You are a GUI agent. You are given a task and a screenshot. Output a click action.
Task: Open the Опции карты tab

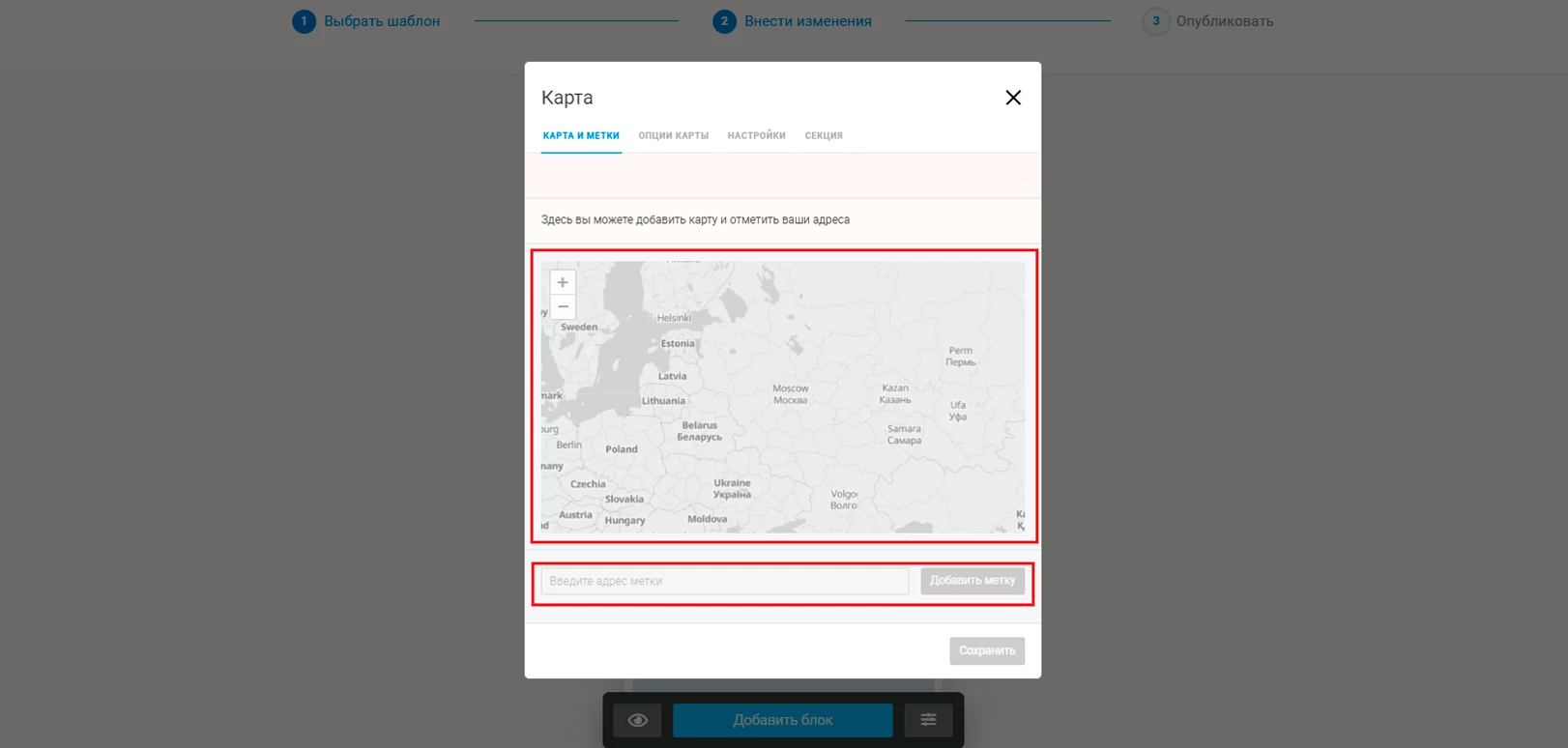click(x=674, y=136)
